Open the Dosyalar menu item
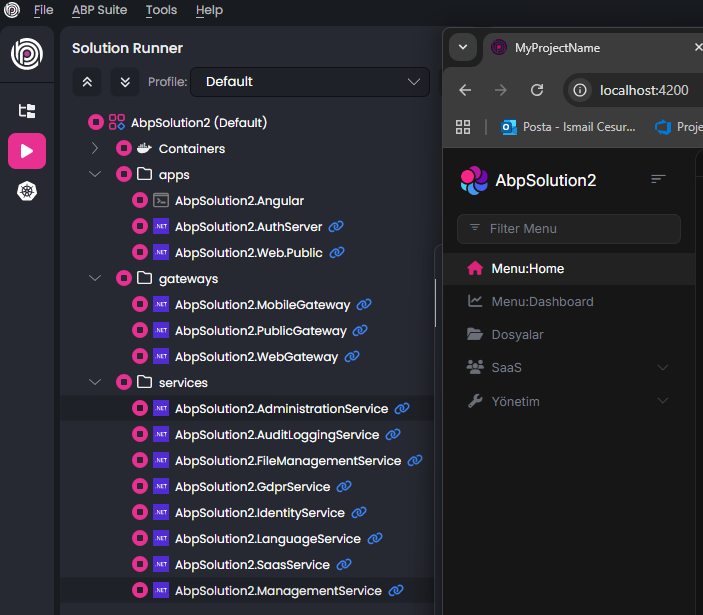703x615 pixels. 517,335
